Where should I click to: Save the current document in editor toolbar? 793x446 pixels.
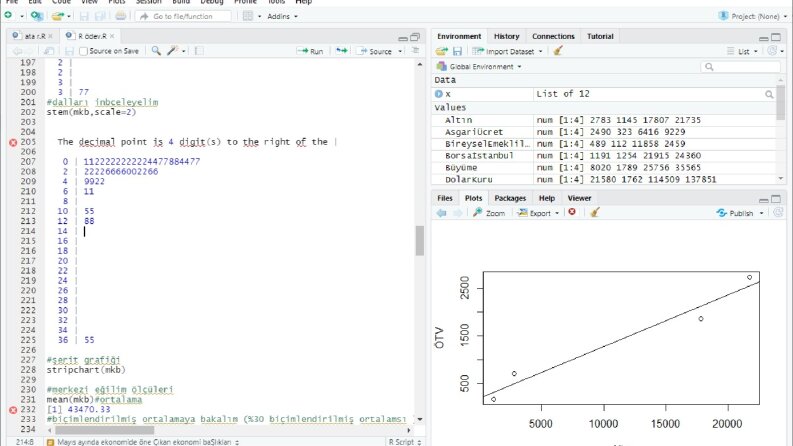tap(69, 51)
